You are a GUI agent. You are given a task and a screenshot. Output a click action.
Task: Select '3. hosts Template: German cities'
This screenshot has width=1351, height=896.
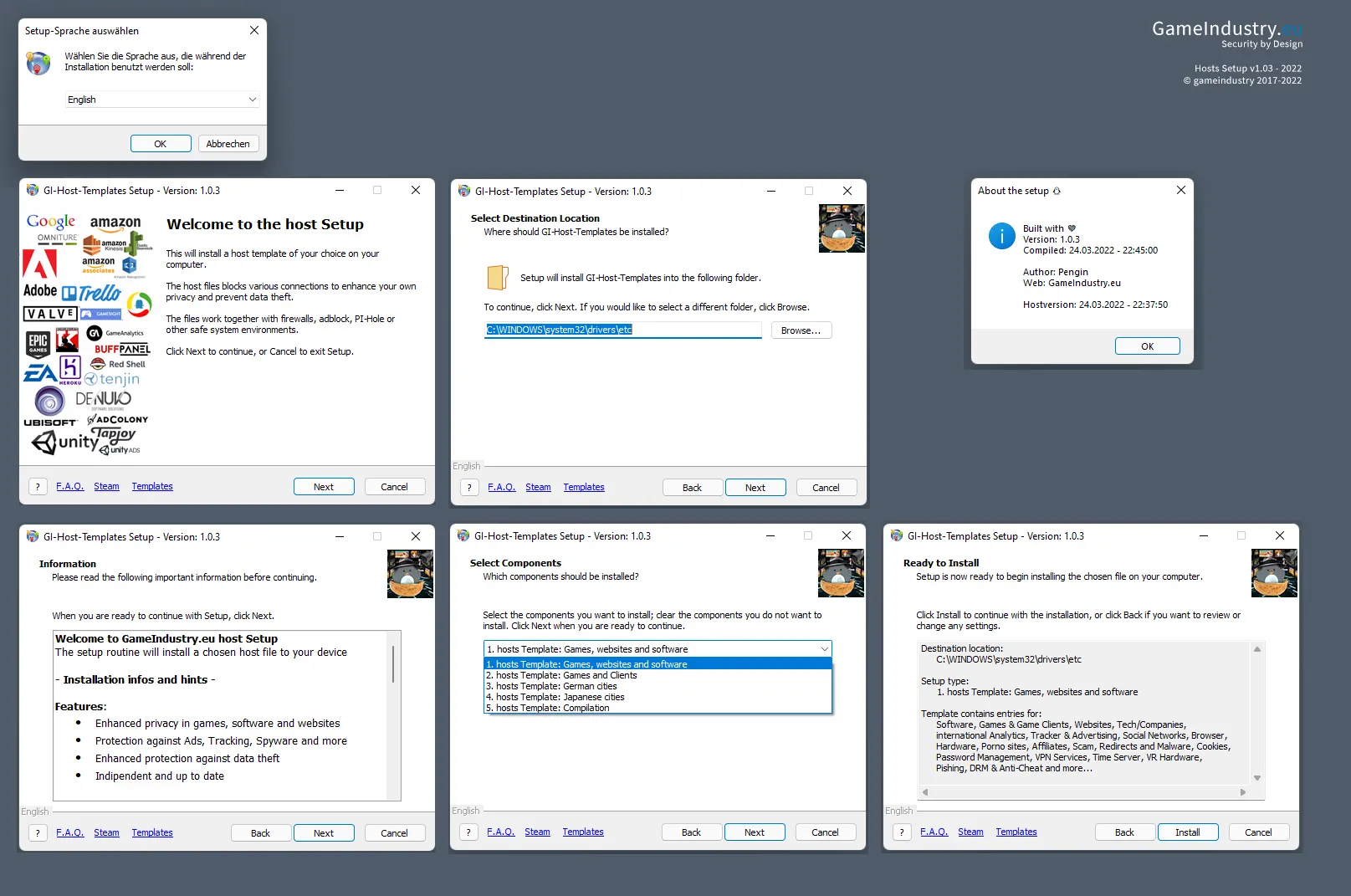658,686
